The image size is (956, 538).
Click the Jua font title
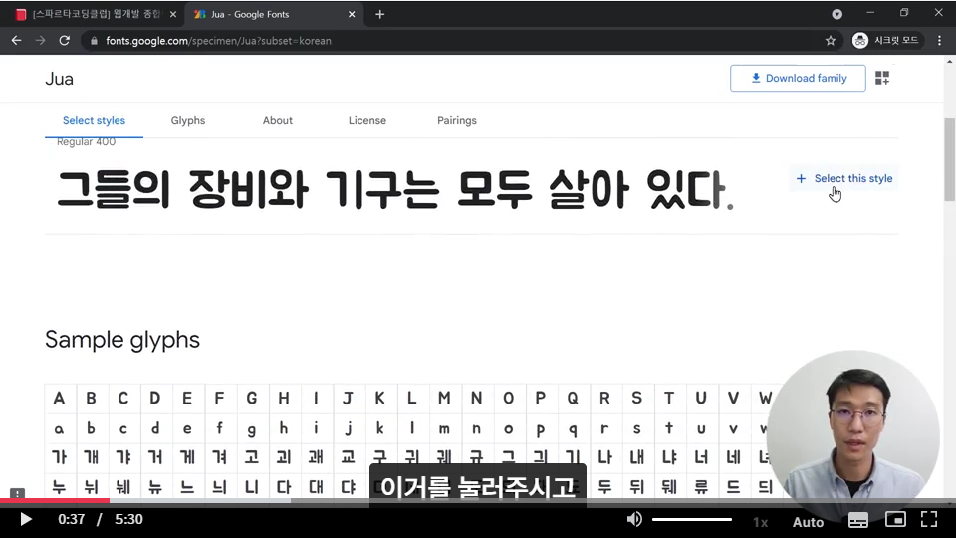[59, 79]
